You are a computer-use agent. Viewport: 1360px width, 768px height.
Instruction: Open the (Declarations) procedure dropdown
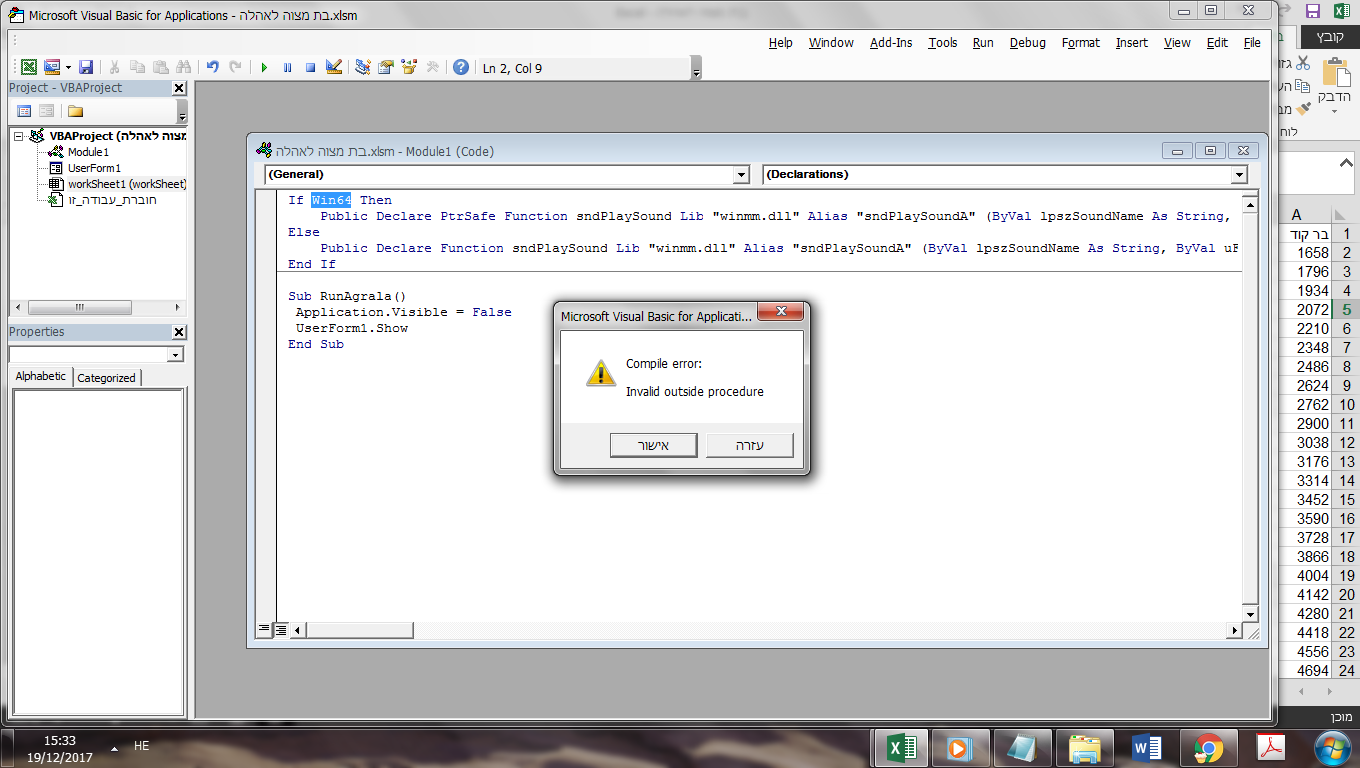pos(1239,175)
